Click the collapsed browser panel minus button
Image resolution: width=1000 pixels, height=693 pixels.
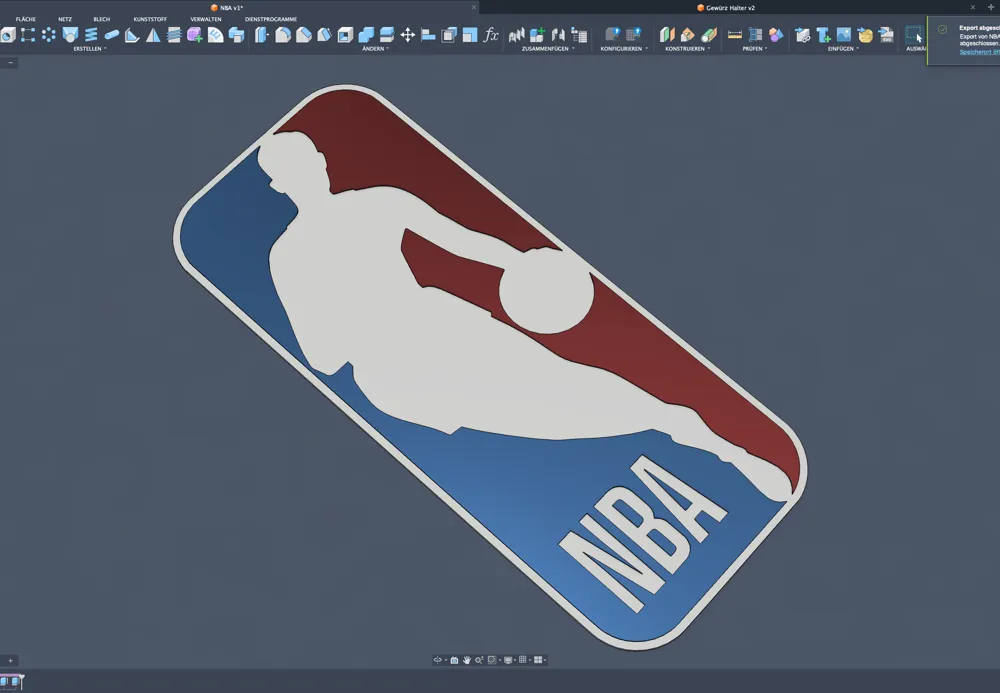tap(10, 62)
